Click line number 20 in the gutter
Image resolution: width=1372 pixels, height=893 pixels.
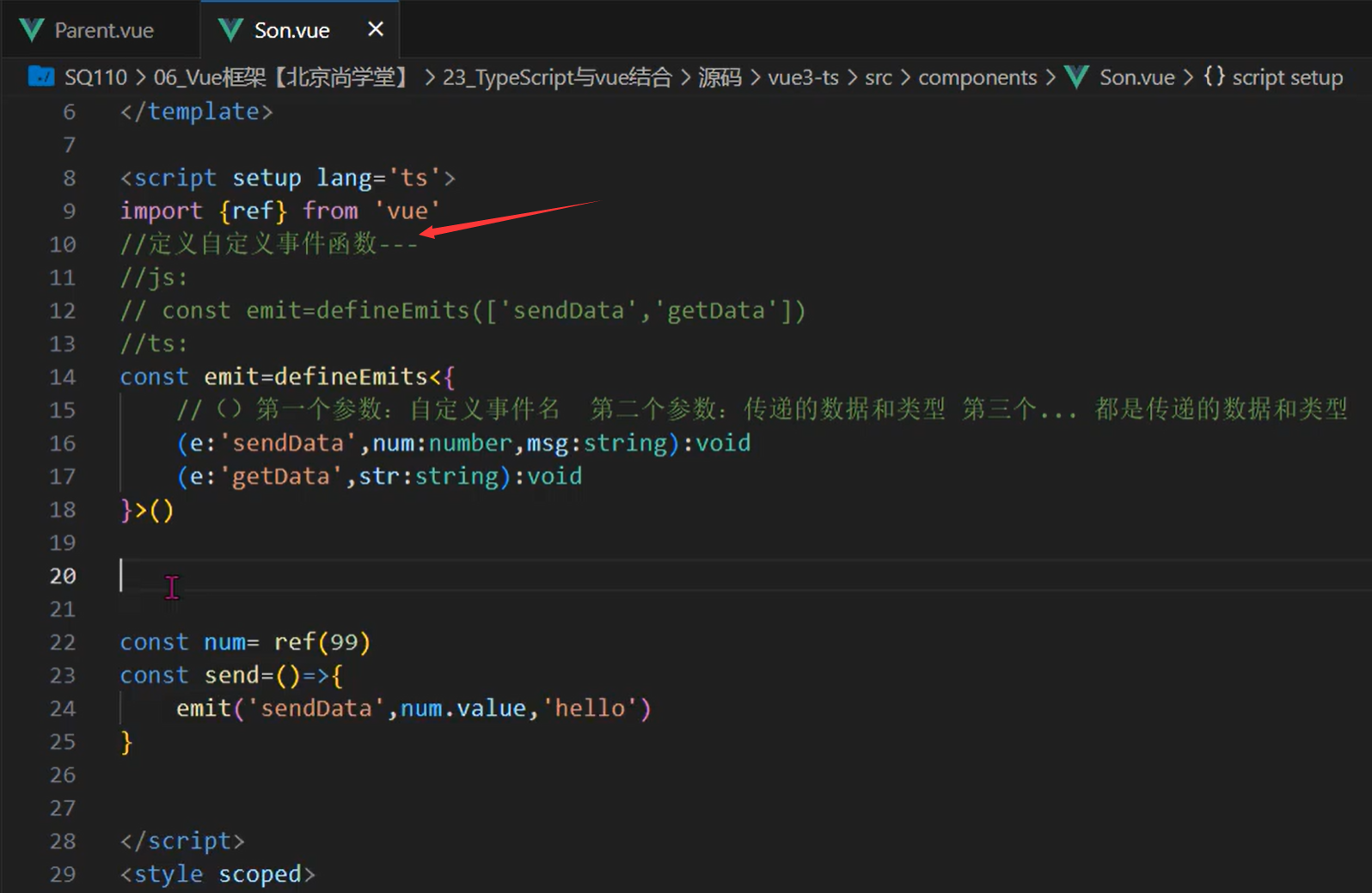[63, 576]
